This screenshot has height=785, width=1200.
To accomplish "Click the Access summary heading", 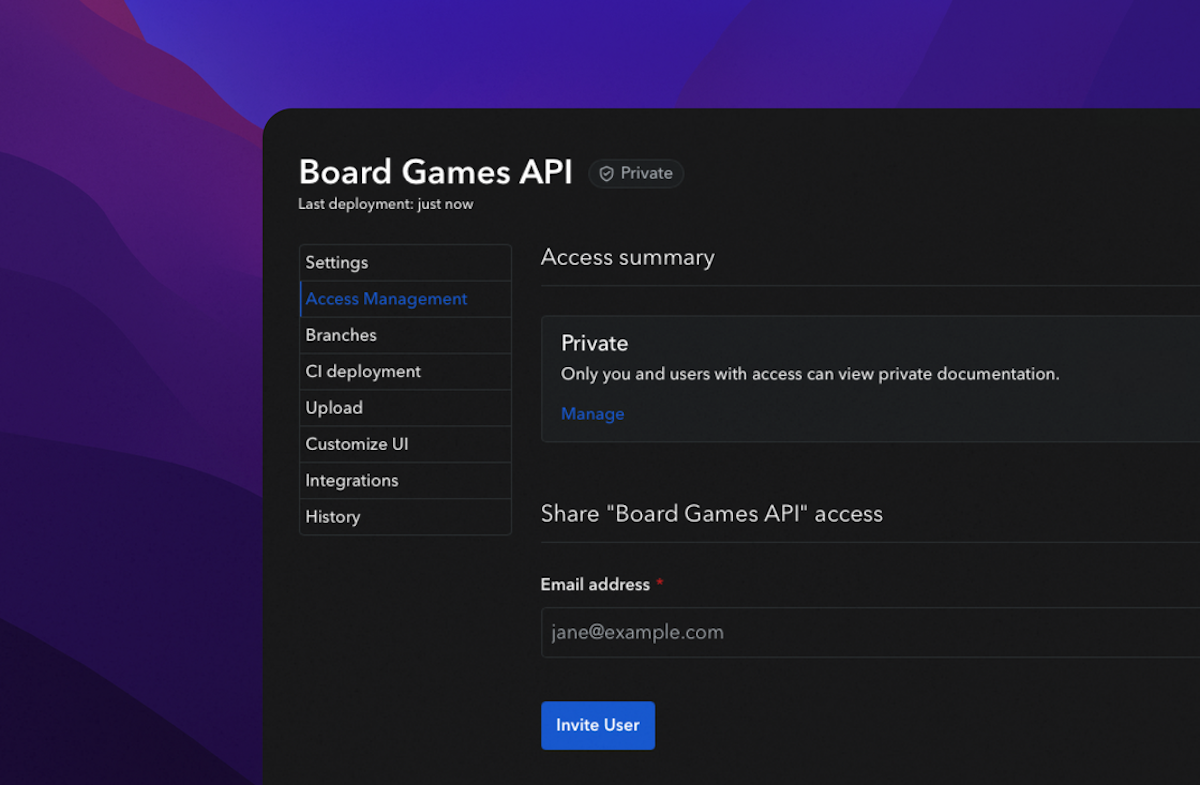I will coord(627,257).
